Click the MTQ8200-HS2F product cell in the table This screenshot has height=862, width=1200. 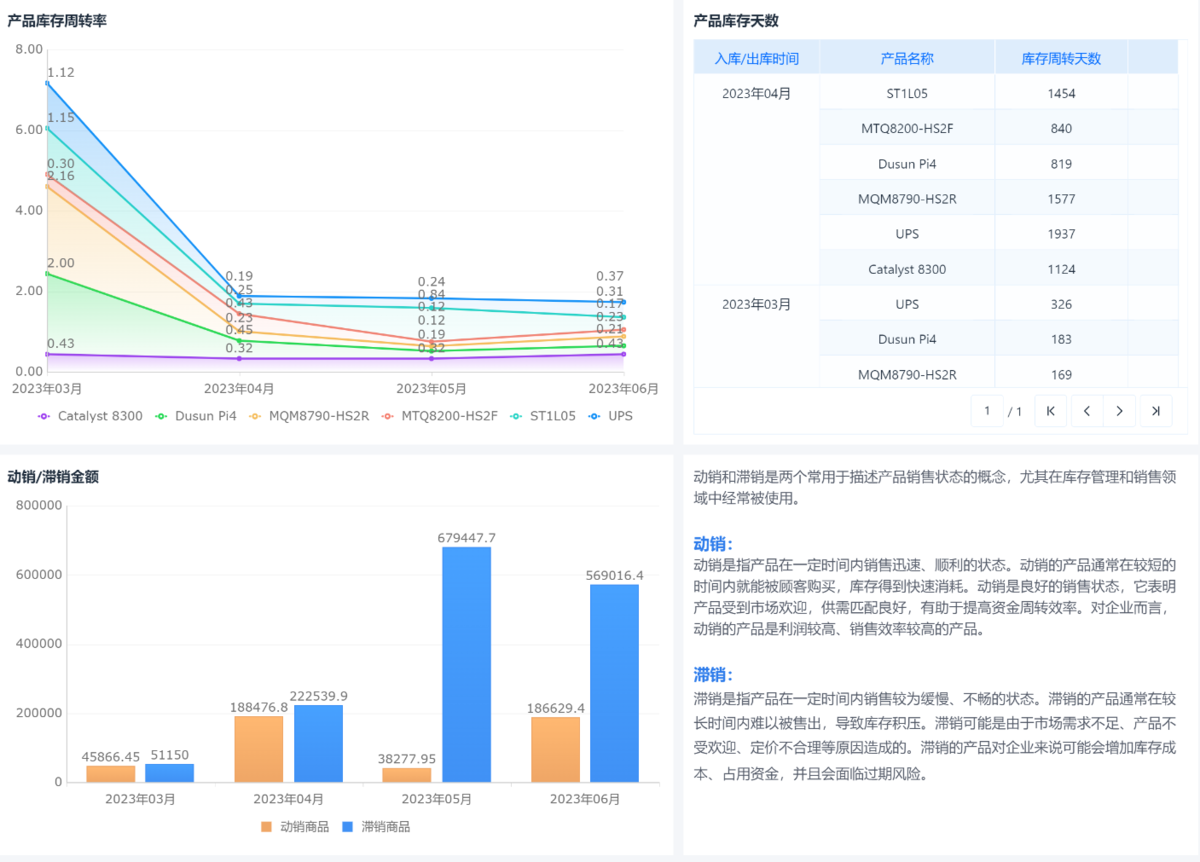tap(907, 128)
